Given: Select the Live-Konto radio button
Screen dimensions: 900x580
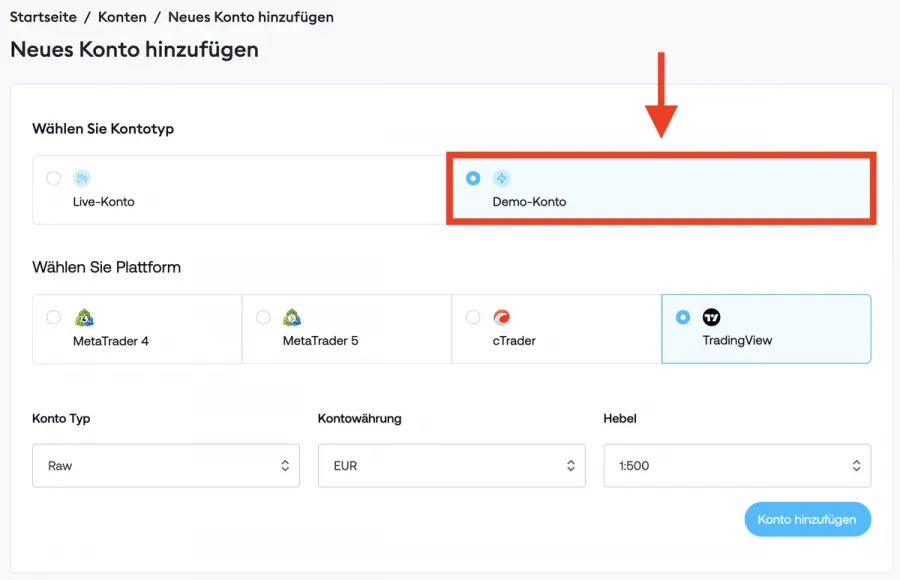Looking at the screenshot, I should [x=53, y=179].
